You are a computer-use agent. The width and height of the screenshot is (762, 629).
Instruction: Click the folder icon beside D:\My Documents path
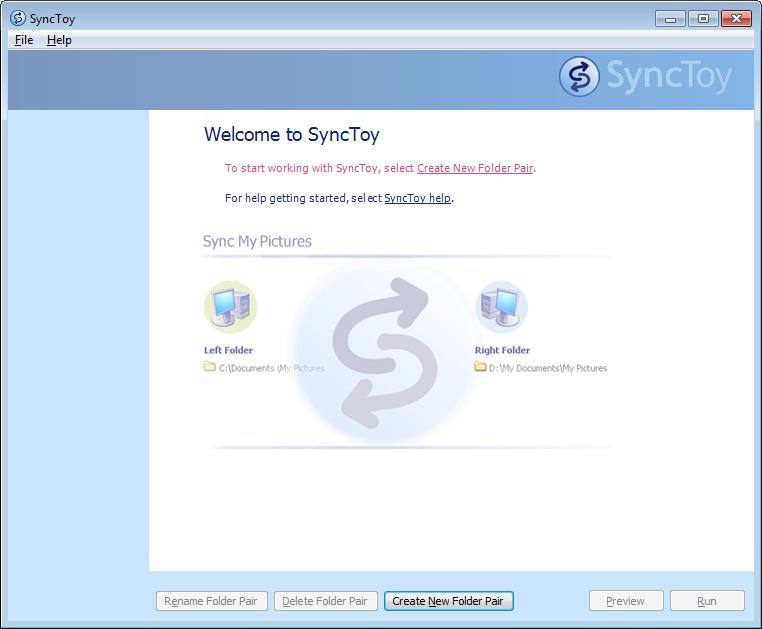(x=480, y=367)
